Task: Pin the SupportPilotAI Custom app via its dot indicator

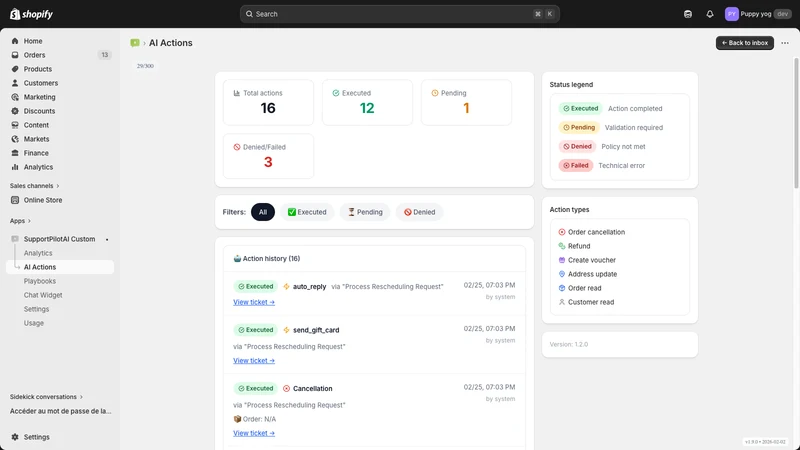Action: click(x=107, y=239)
